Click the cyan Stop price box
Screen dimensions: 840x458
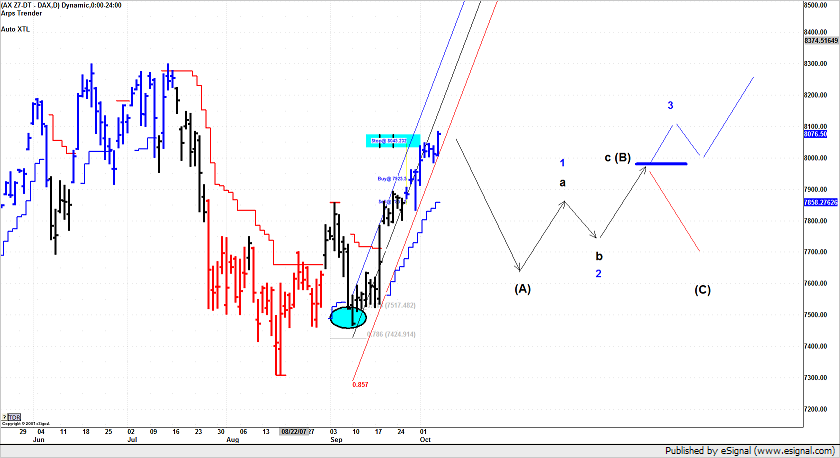pyautogui.click(x=391, y=141)
